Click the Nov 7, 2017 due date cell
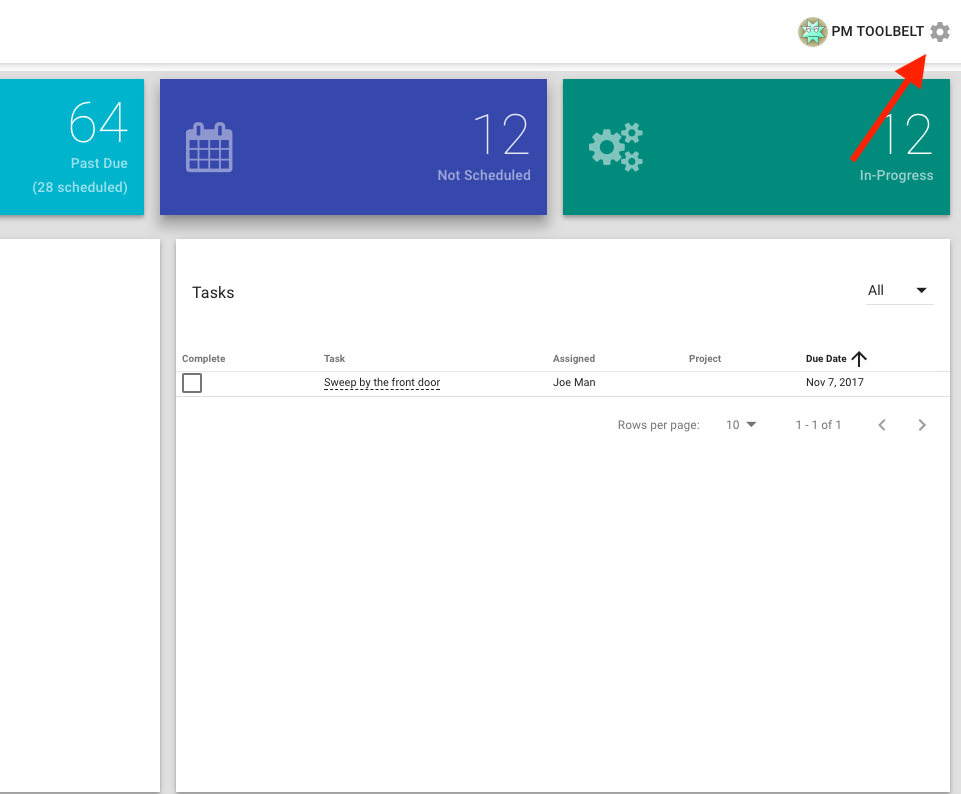Viewport: 961px width, 794px height. tap(835, 382)
